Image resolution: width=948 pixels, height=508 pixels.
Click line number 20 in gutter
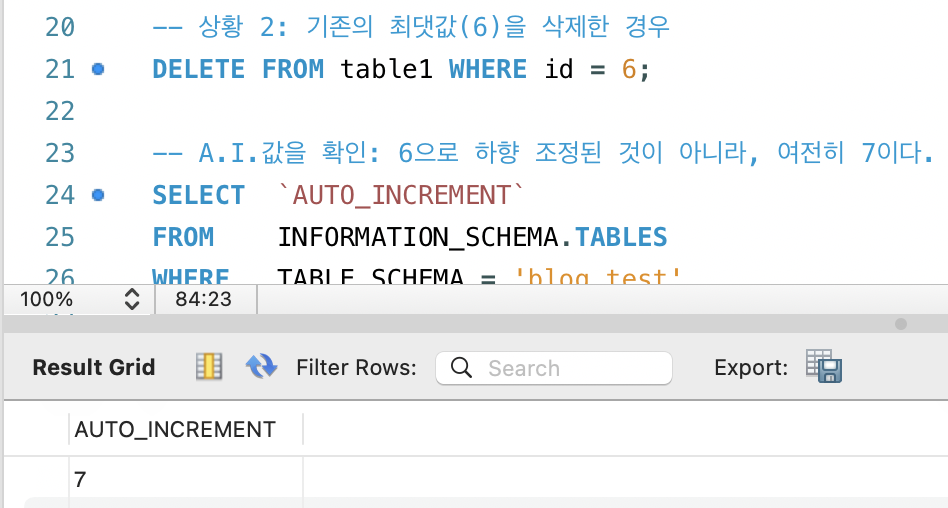tap(60, 27)
